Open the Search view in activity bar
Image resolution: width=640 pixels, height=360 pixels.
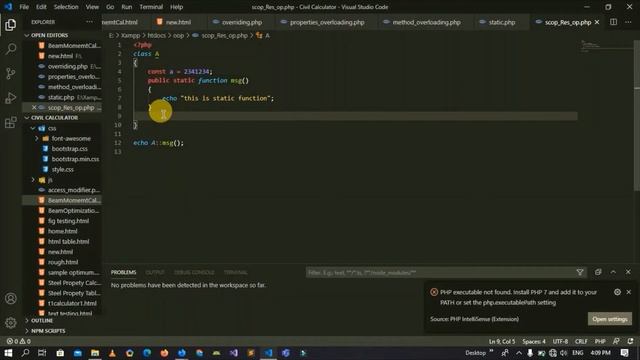coord(11,49)
